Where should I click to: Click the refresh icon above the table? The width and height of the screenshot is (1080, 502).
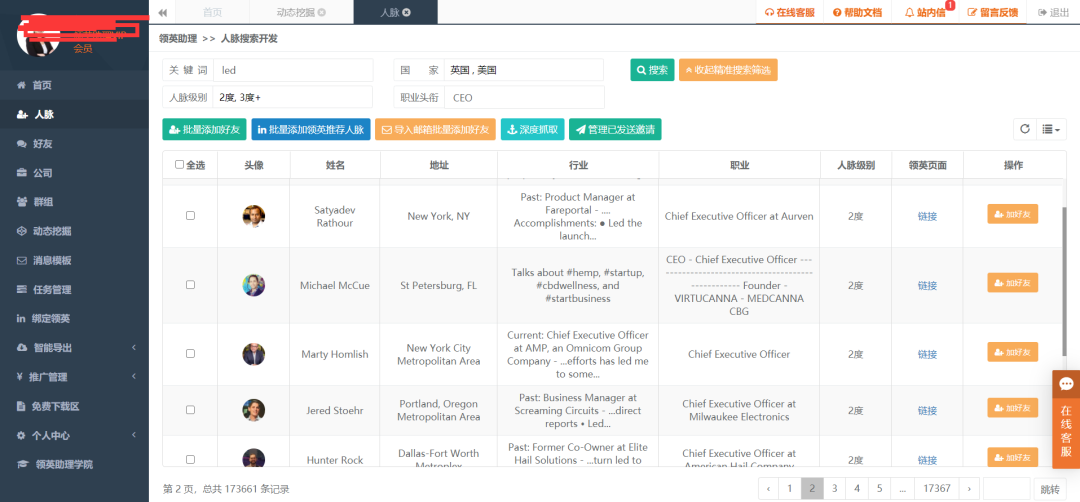(x=1024, y=129)
